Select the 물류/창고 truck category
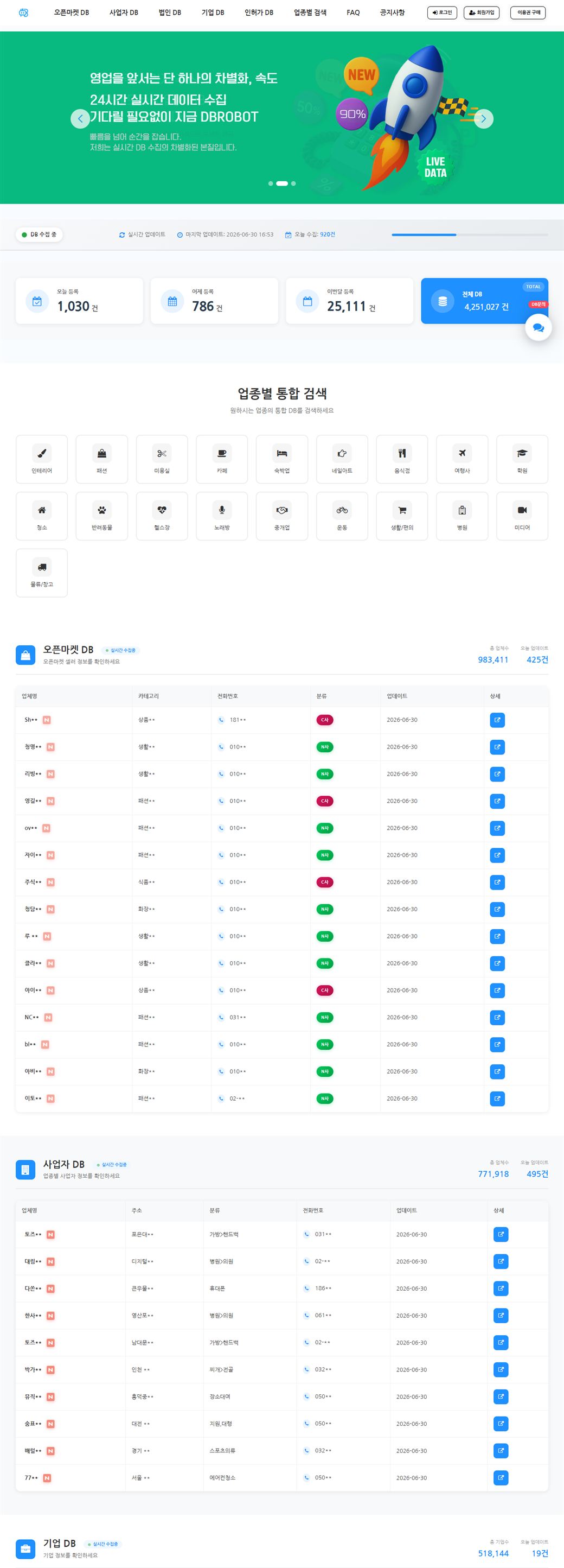 [x=41, y=572]
